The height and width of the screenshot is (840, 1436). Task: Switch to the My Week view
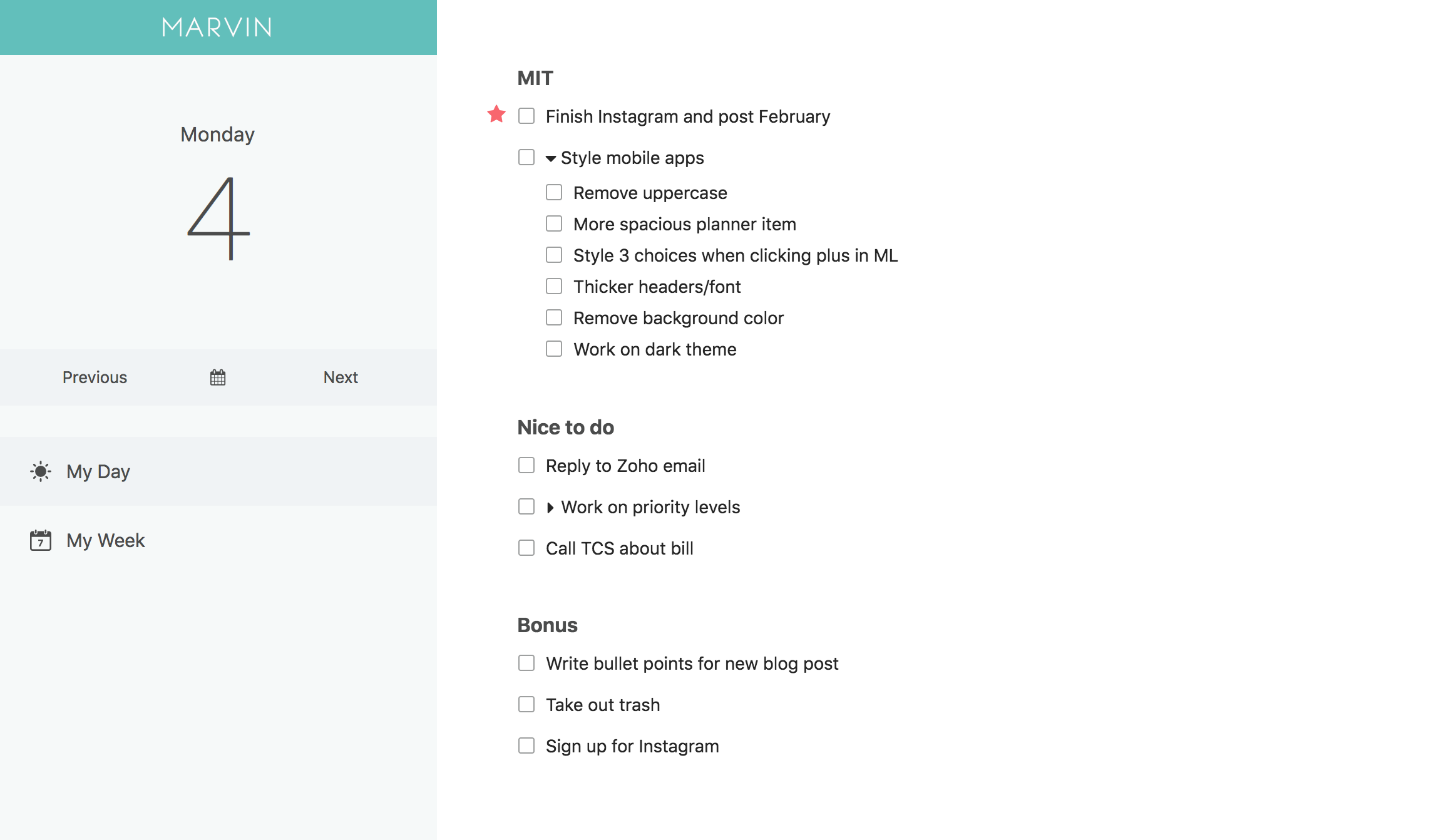[x=218, y=540]
